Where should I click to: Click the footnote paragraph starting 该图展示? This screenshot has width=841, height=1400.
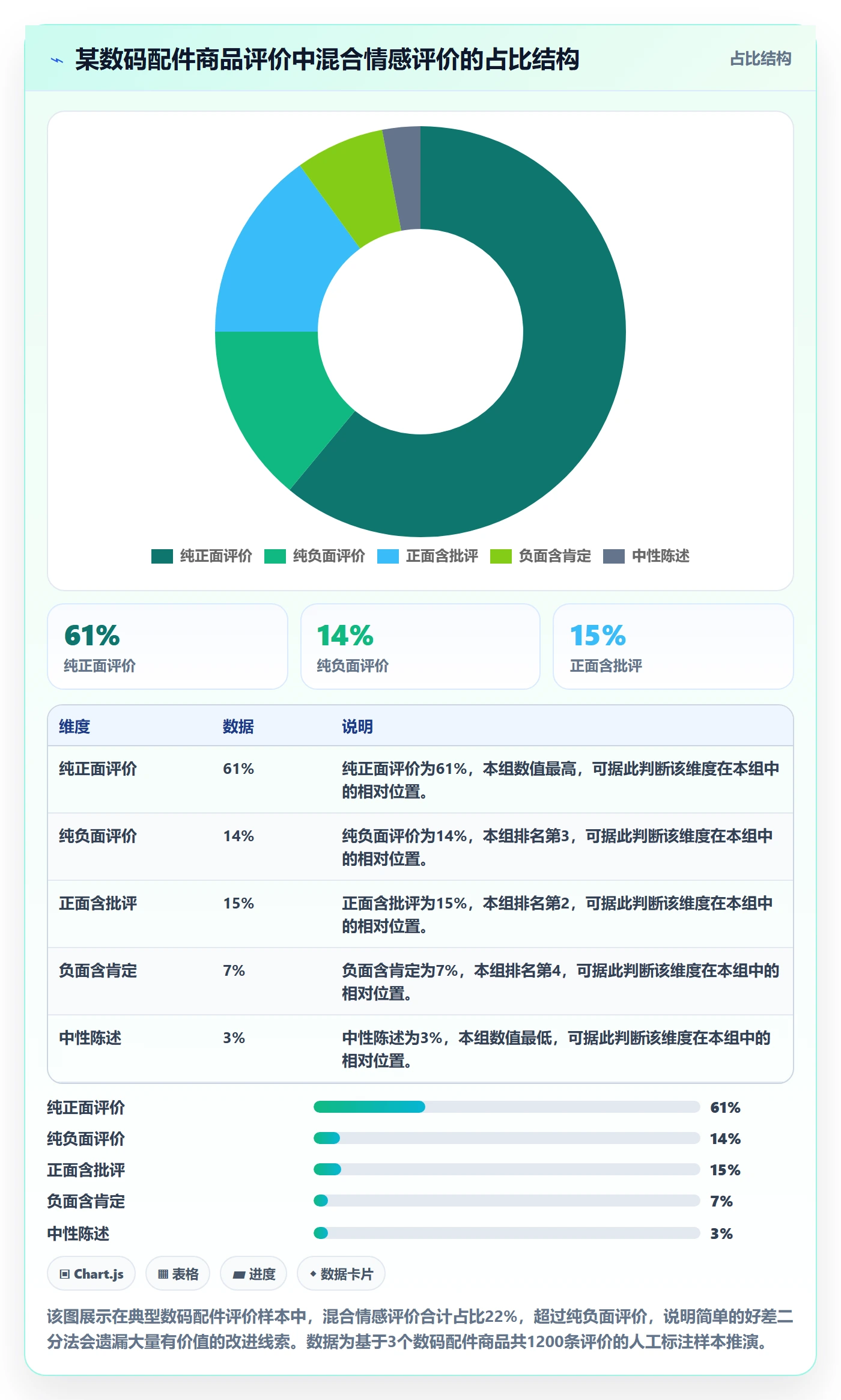pyautogui.click(x=421, y=1329)
